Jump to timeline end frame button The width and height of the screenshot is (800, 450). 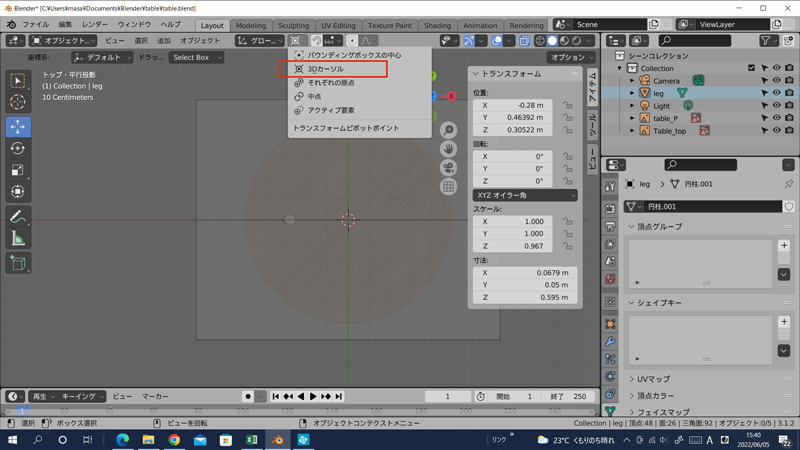point(339,396)
